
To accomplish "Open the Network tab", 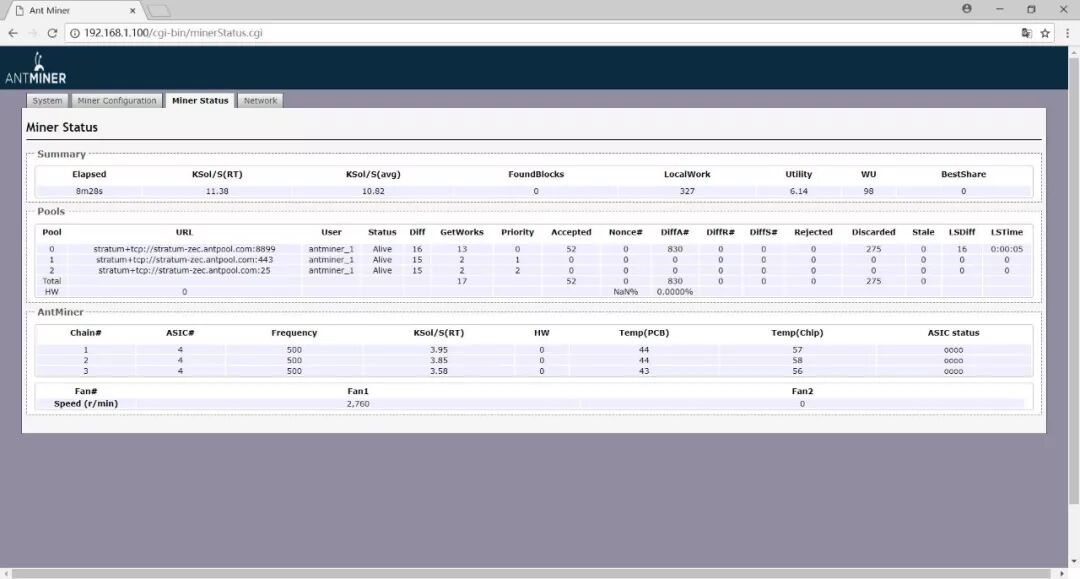I will tap(260, 101).
